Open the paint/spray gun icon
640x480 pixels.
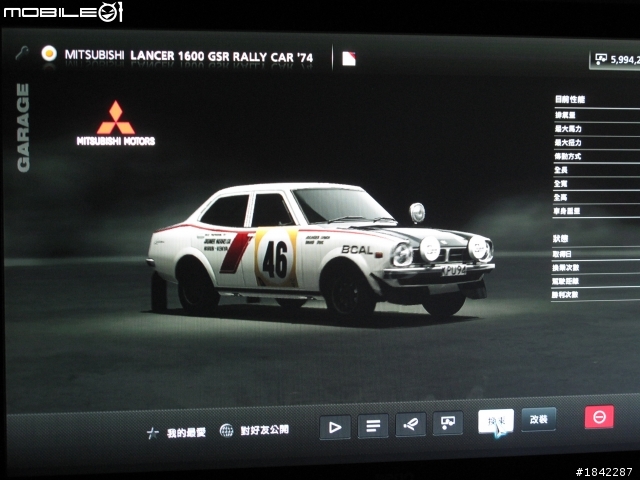pos(411,424)
